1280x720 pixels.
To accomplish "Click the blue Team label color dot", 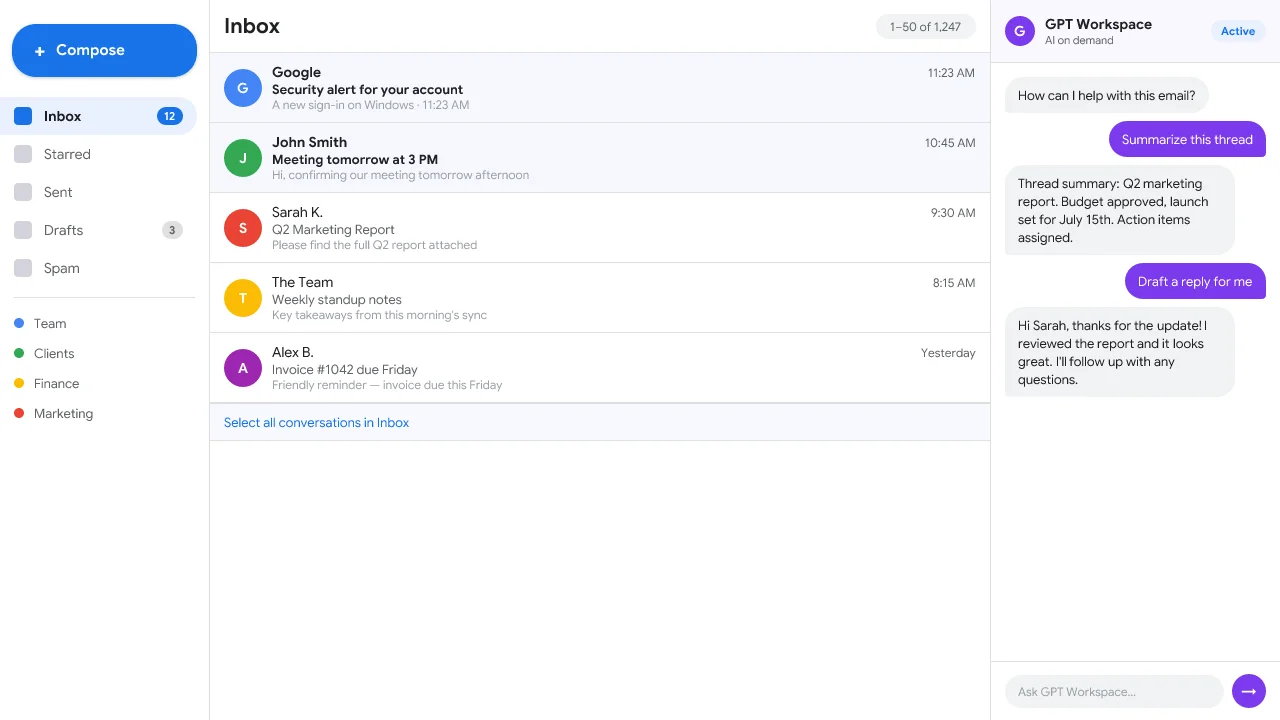I will pos(19,323).
